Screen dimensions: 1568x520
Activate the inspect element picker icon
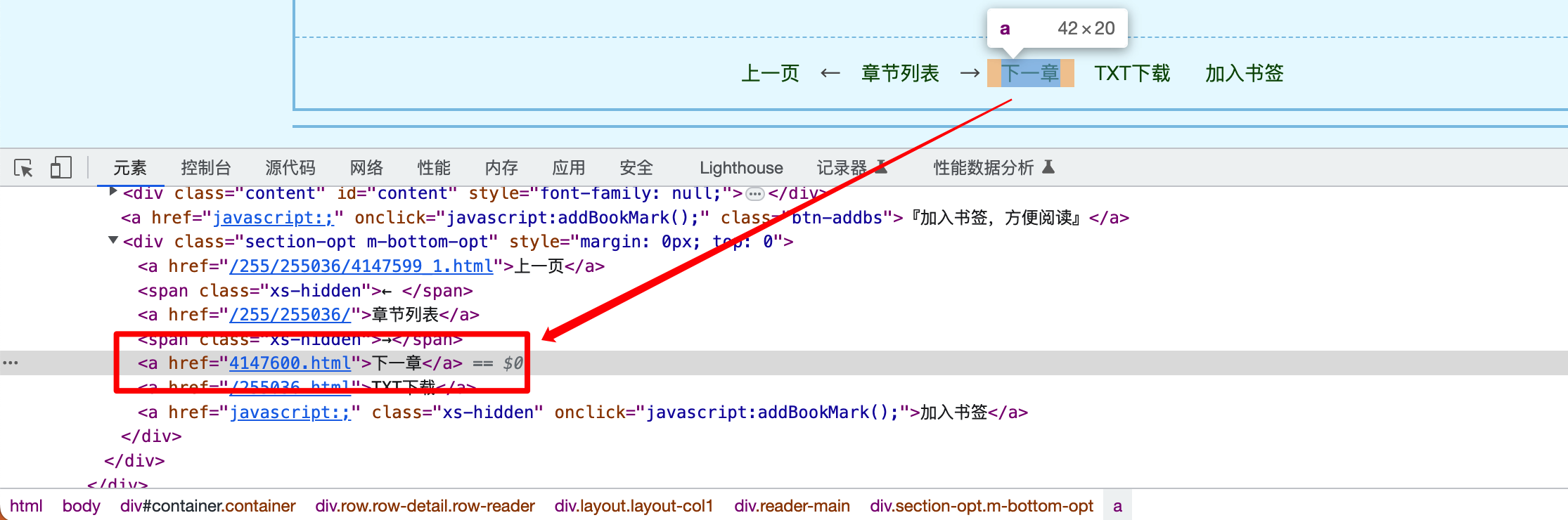[23, 168]
